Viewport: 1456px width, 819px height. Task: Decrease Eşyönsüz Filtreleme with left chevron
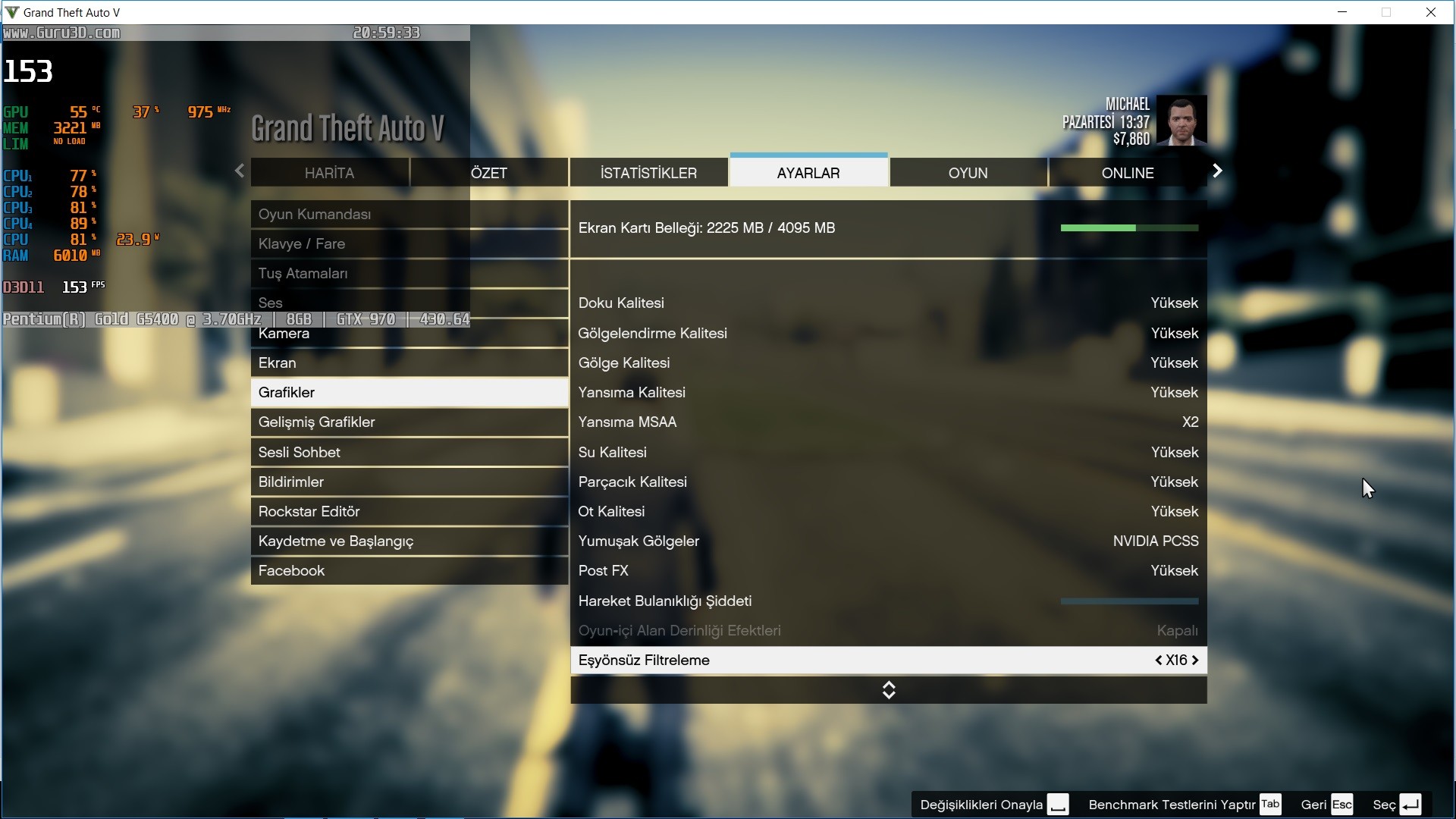coord(1159,661)
